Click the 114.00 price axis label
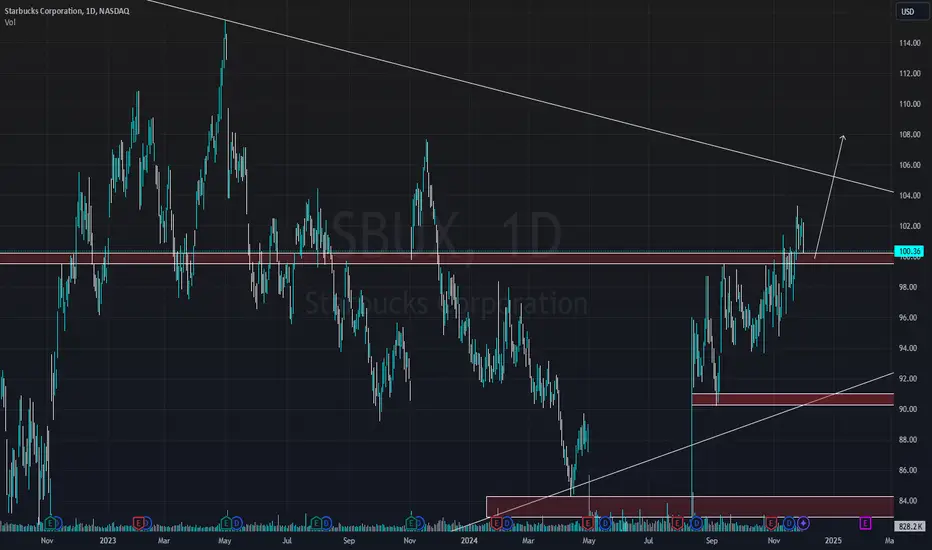 point(909,43)
